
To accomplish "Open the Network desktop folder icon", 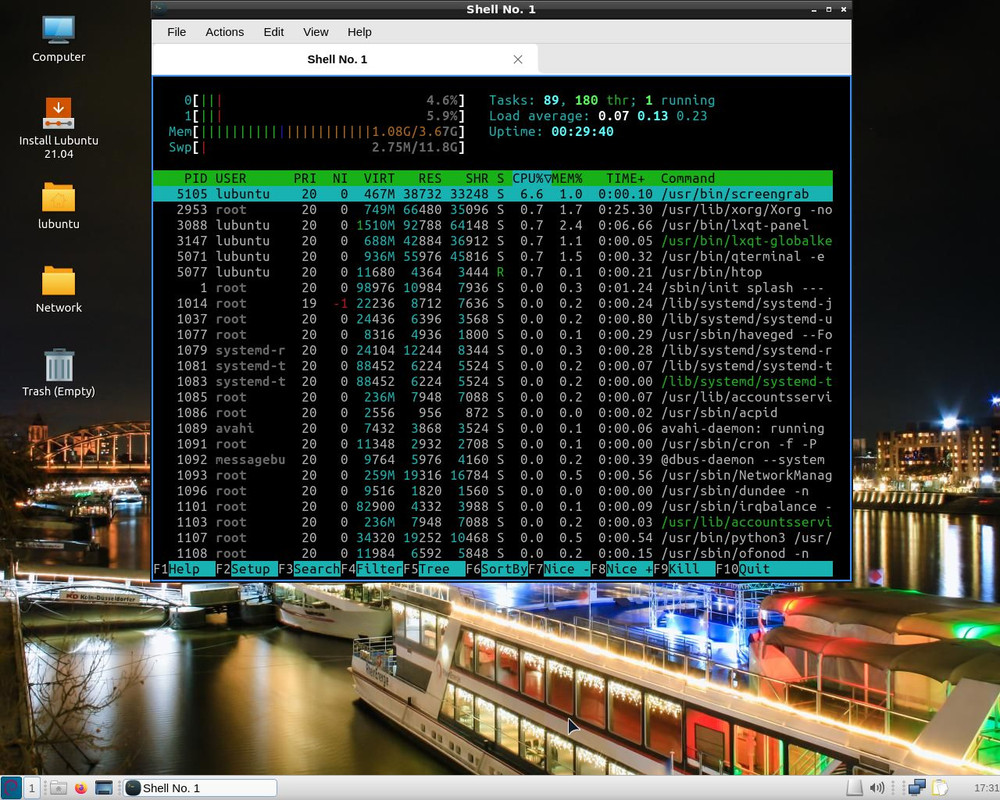I will click(x=59, y=289).
